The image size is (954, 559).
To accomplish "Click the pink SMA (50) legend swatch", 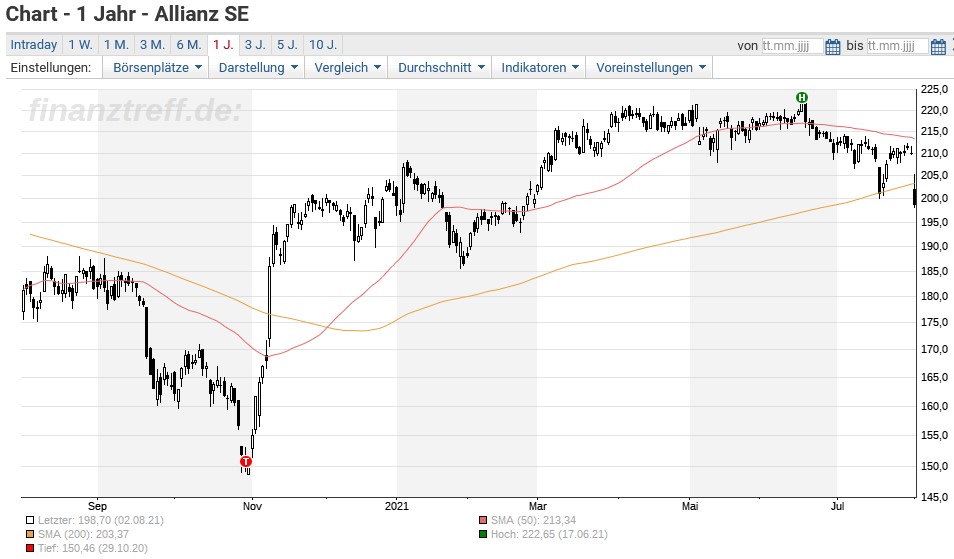I will click(x=483, y=521).
